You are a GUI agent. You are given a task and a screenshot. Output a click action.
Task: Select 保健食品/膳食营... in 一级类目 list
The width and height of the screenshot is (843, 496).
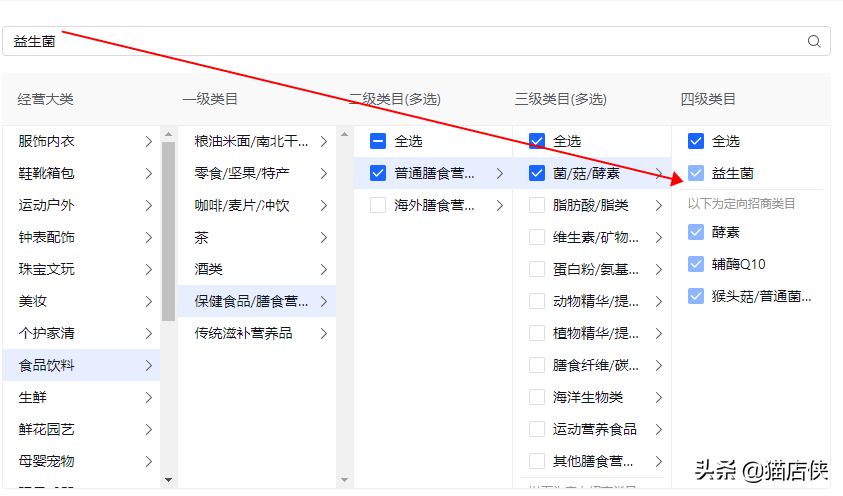(257, 301)
